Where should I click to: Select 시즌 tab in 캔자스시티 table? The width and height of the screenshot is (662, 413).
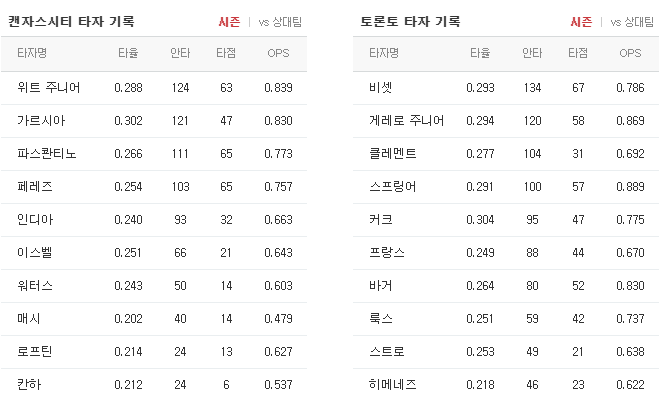pyautogui.click(x=229, y=22)
